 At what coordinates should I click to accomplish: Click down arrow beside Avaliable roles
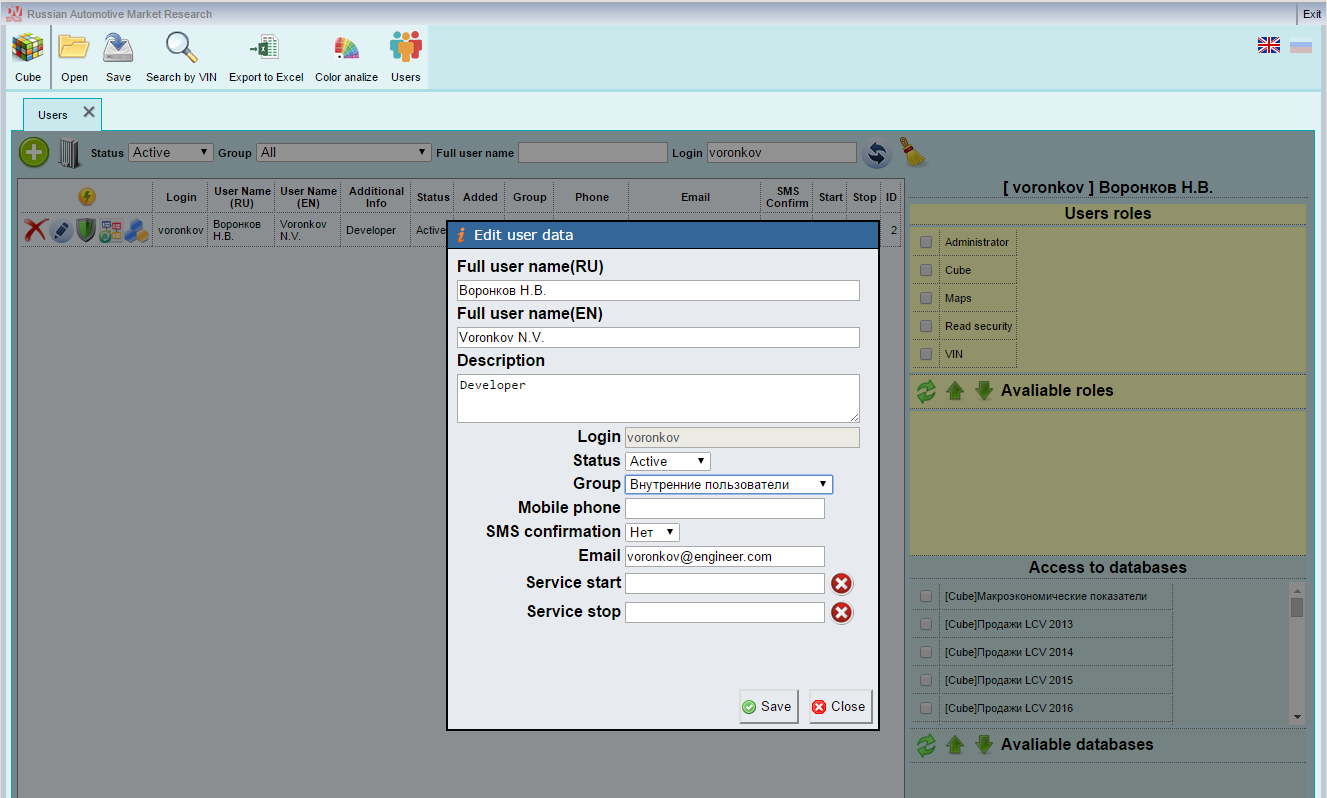click(984, 391)
